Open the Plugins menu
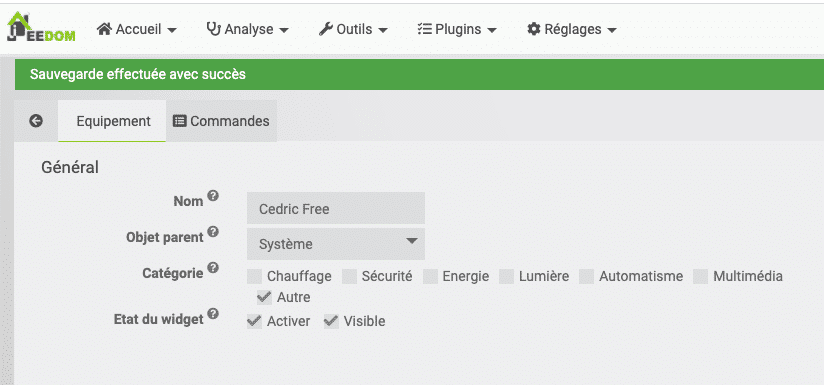The height and width of the screenshot is (385, 824). [x=457, y=29]
